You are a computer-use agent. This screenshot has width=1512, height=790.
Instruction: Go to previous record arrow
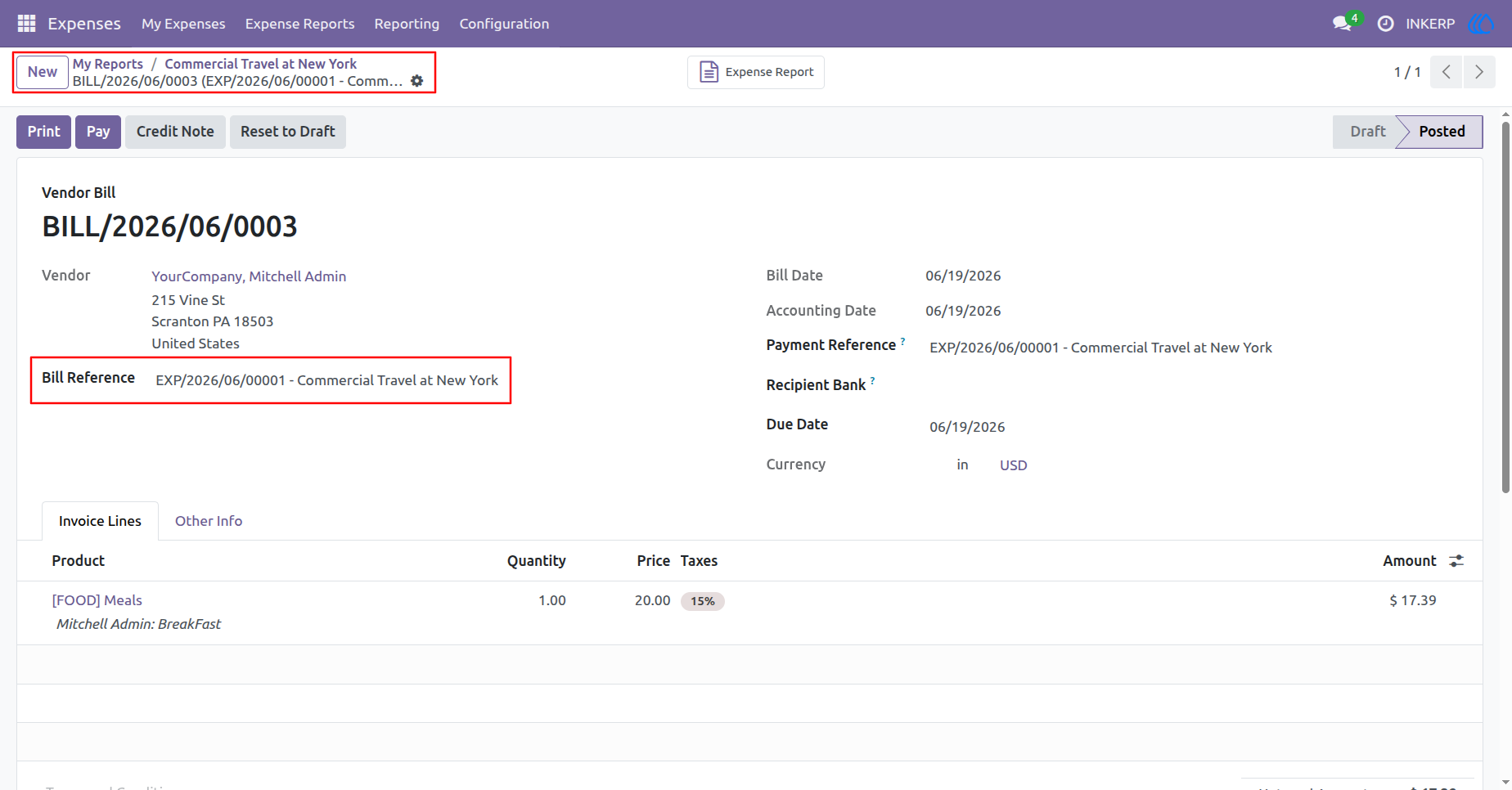[1447, 72]
